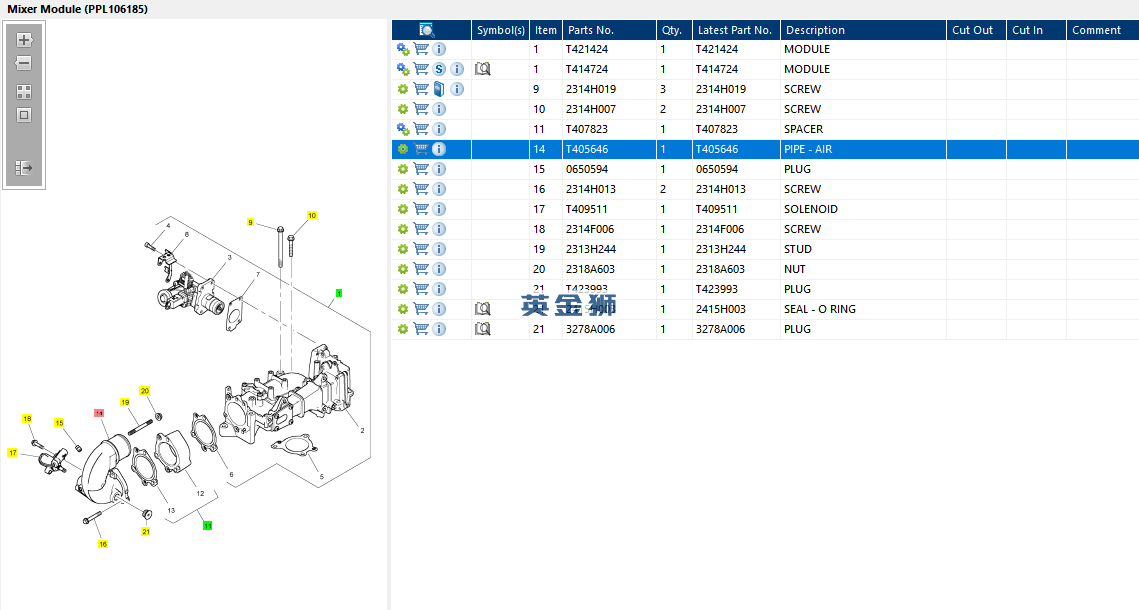Click the Symbol(s) column header
The width and height of the screenshot is (1139, 610).
click(500, 30)
